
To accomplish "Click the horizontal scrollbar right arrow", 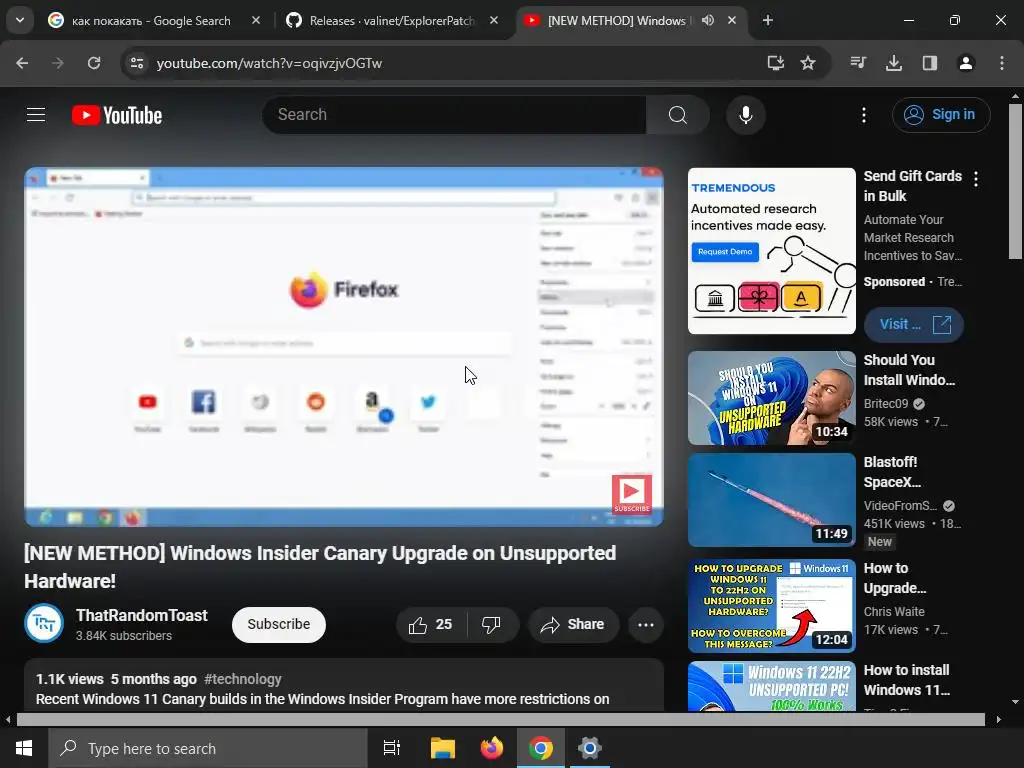I will pos(999,720).
